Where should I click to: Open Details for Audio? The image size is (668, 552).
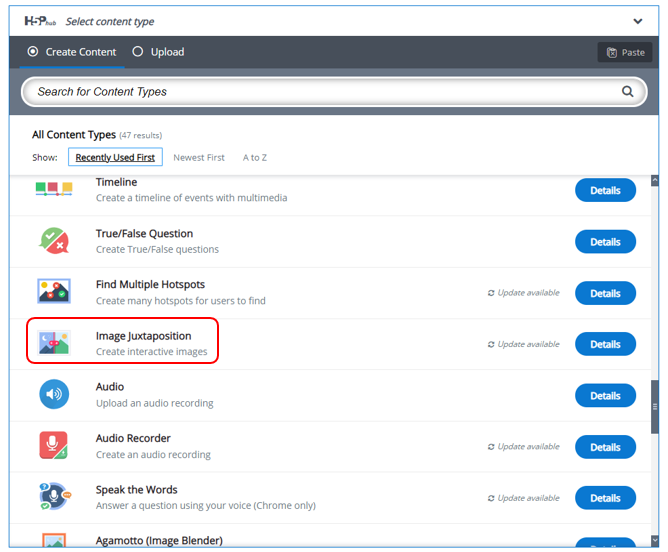(x=605, y=396)
